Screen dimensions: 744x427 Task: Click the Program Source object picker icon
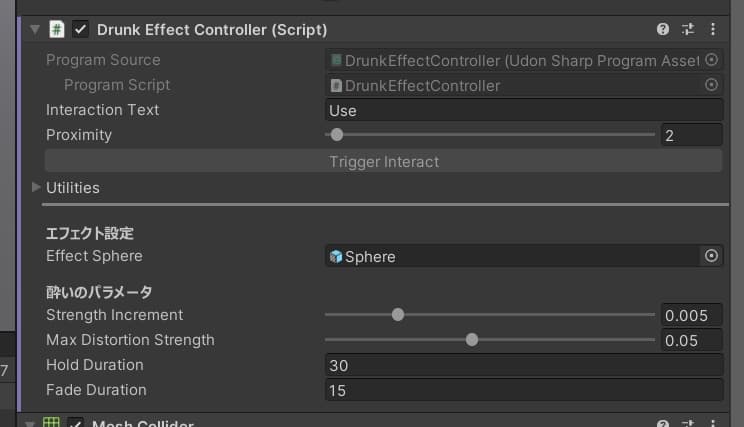point(711,60)
